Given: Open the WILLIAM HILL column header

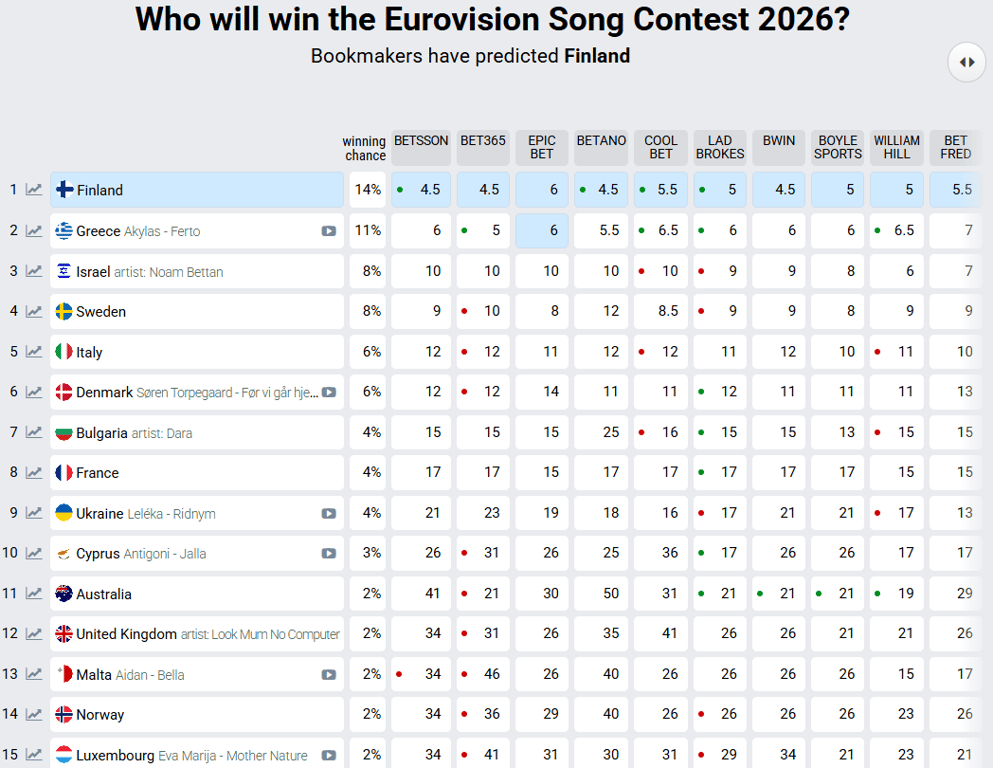Looking at the screenshot, I should (897, 147).
